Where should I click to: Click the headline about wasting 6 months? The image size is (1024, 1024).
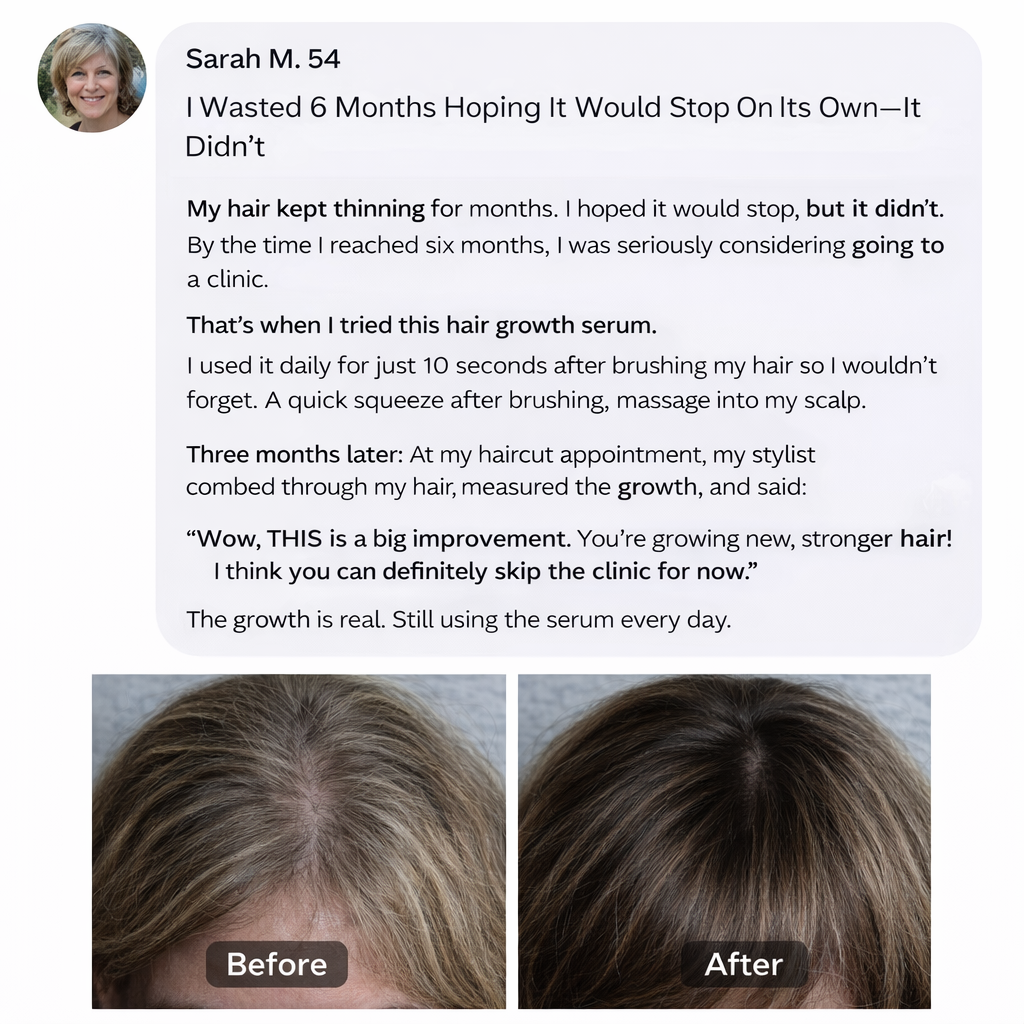[x=552, y=127]
